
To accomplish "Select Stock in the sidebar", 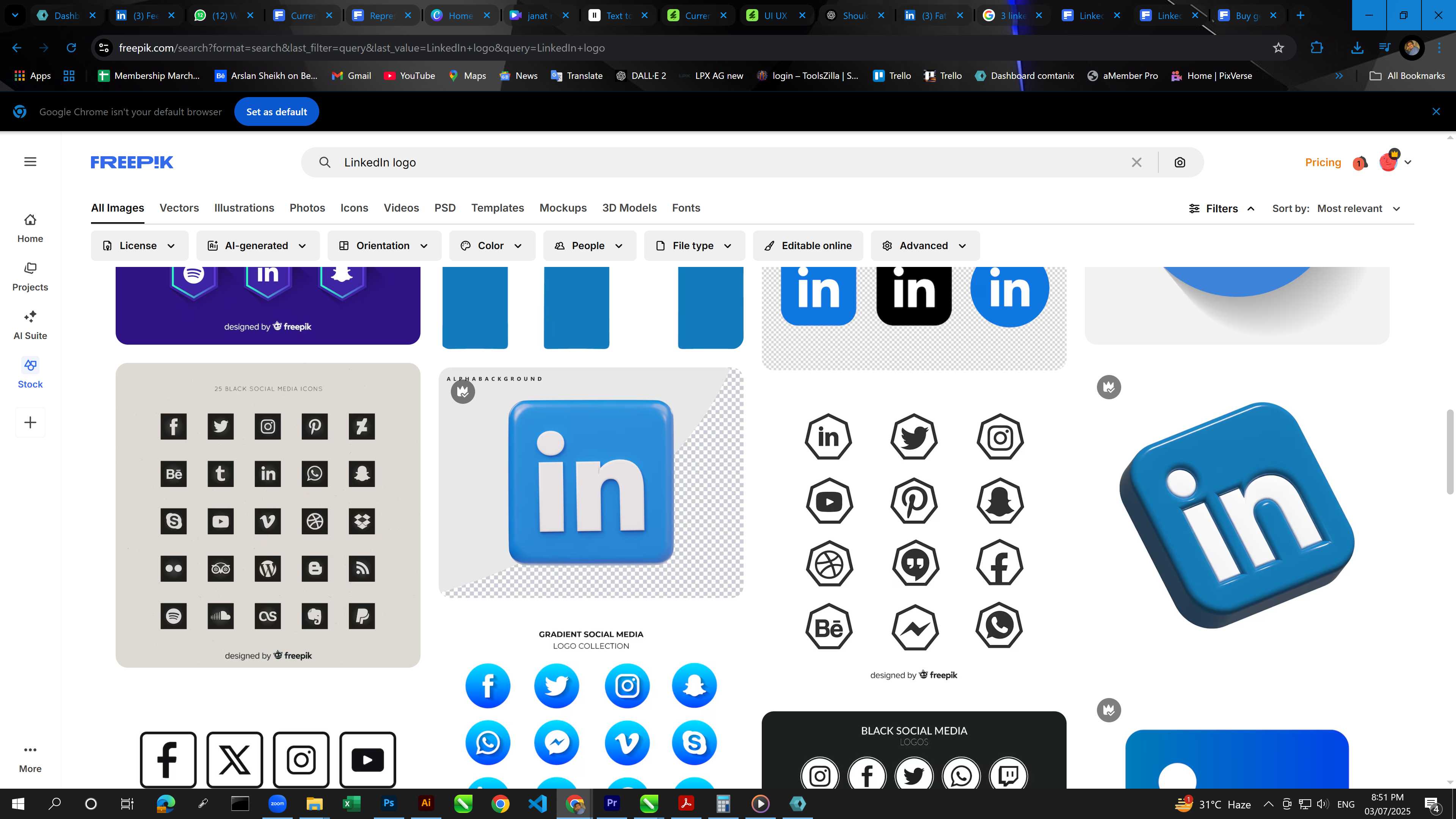I will tap(30, 373).
